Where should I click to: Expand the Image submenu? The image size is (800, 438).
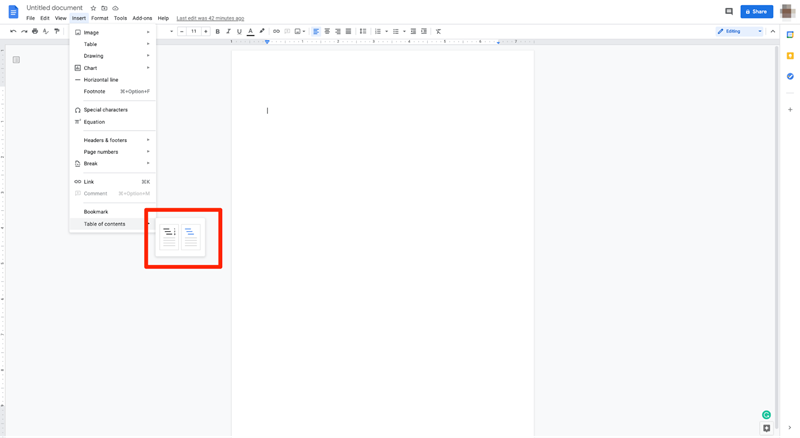(x=112, y=32)
